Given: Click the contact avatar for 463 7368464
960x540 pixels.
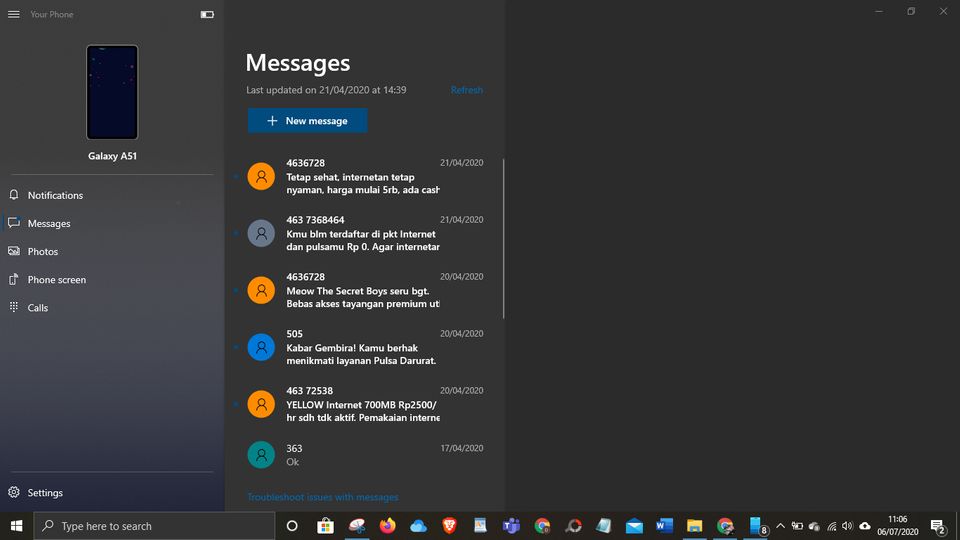Looking at the screenshot, I should pyautogui.click(x=261, y=233).
